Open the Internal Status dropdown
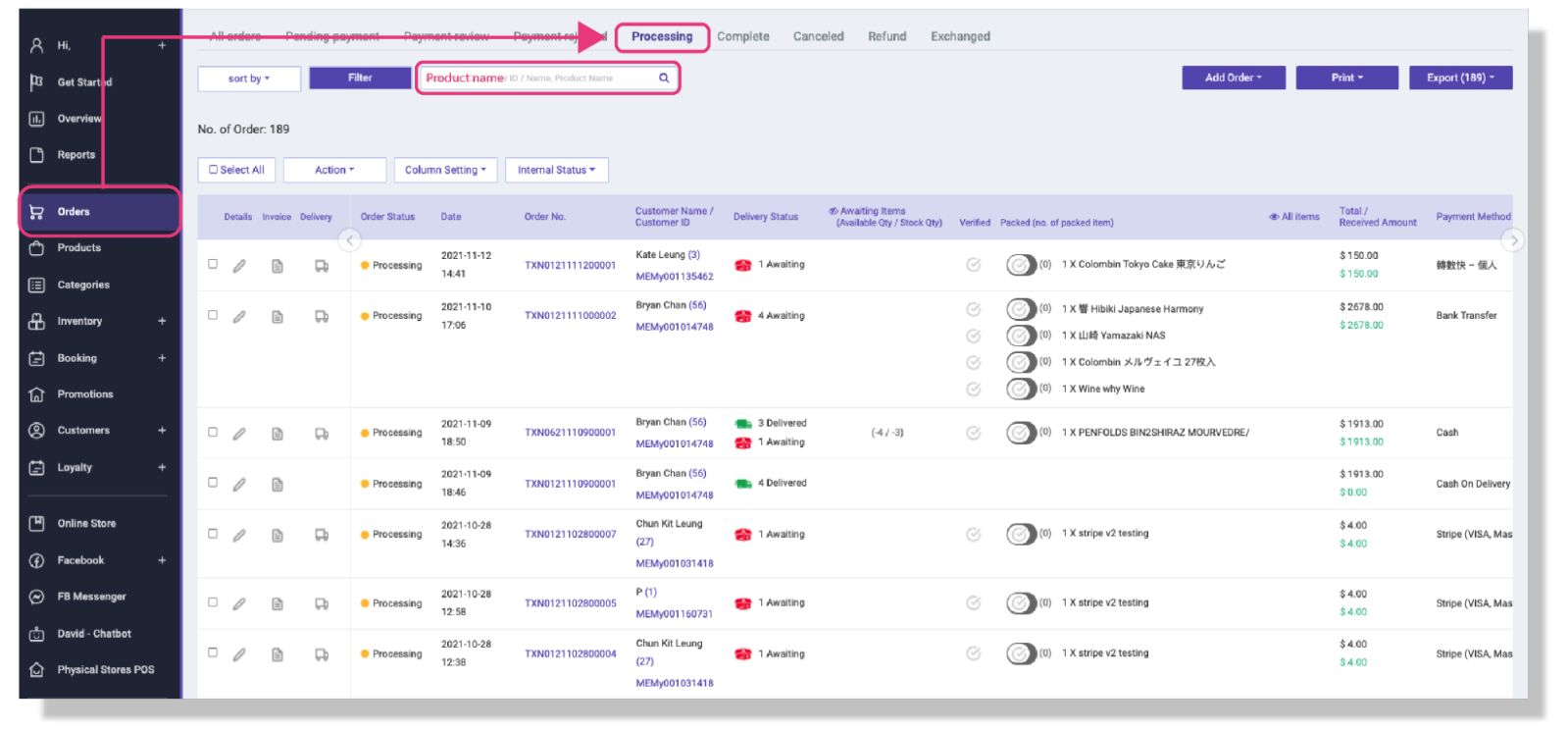 [557, 170]
